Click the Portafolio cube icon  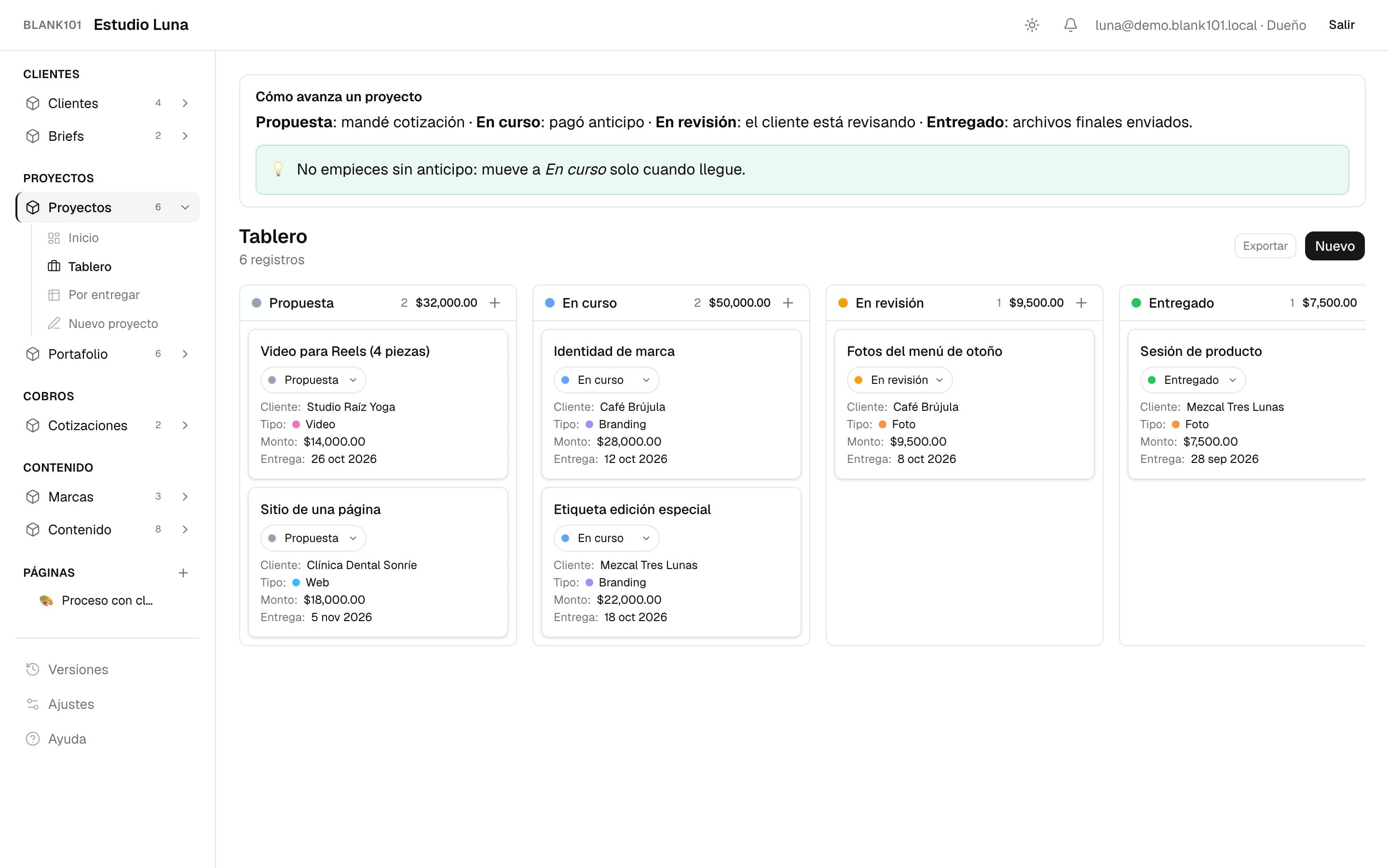coord(33,354)
